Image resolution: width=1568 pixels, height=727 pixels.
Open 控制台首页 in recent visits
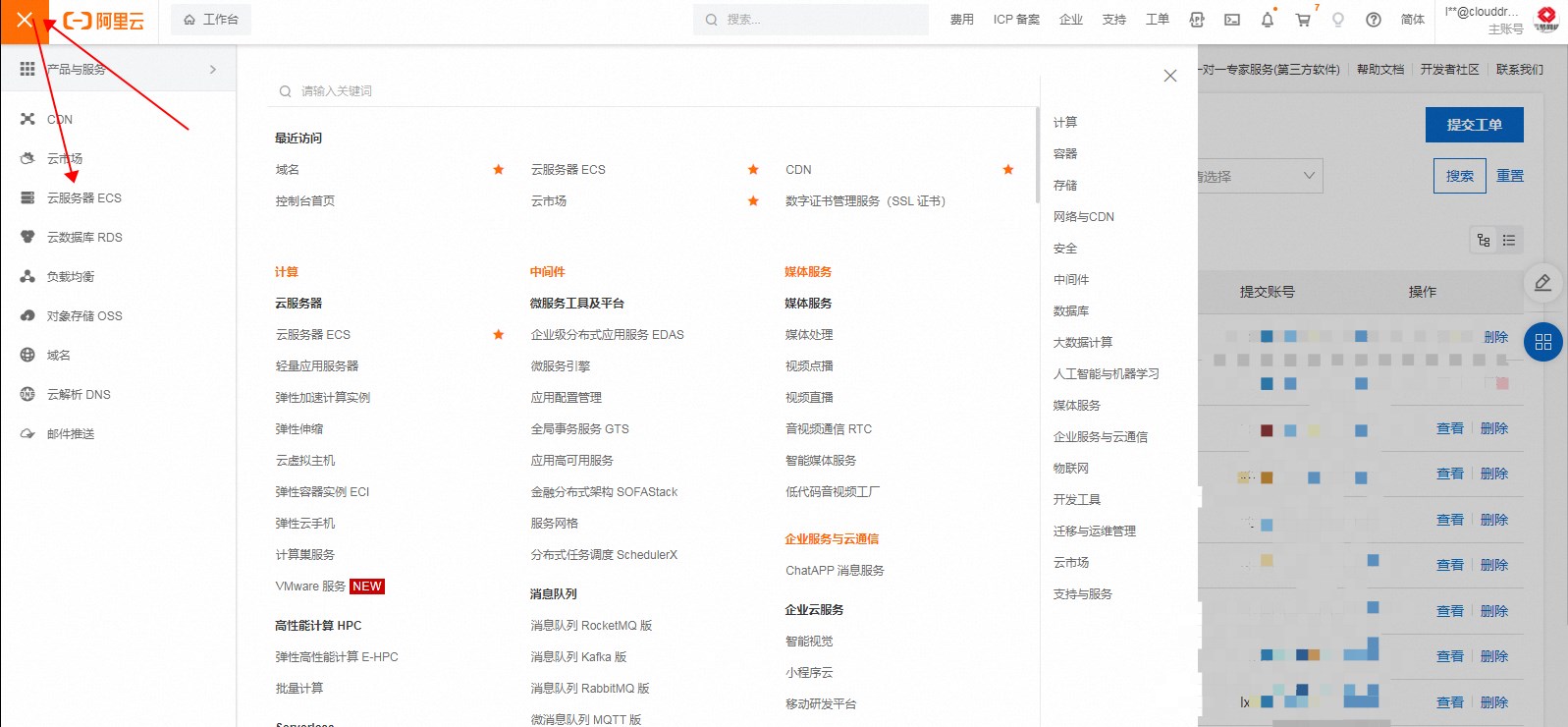305,200
